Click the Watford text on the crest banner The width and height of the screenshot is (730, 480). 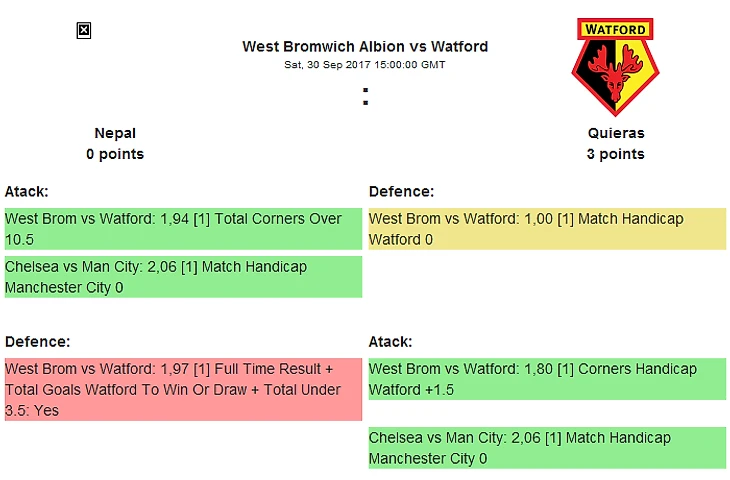(615, 29)
